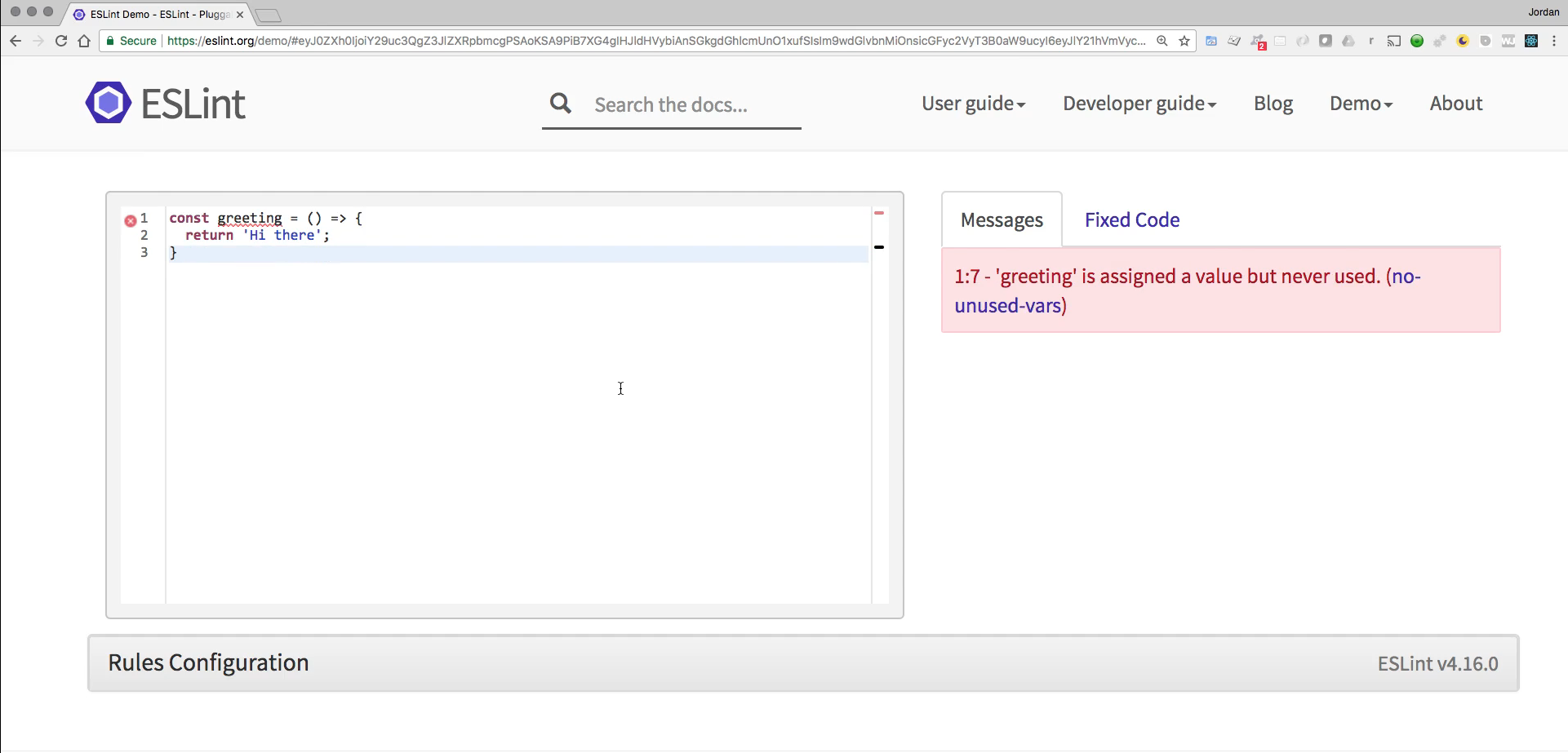Go back using the browser back arrow
This screenshot has height=753, width=1568.
16,41
